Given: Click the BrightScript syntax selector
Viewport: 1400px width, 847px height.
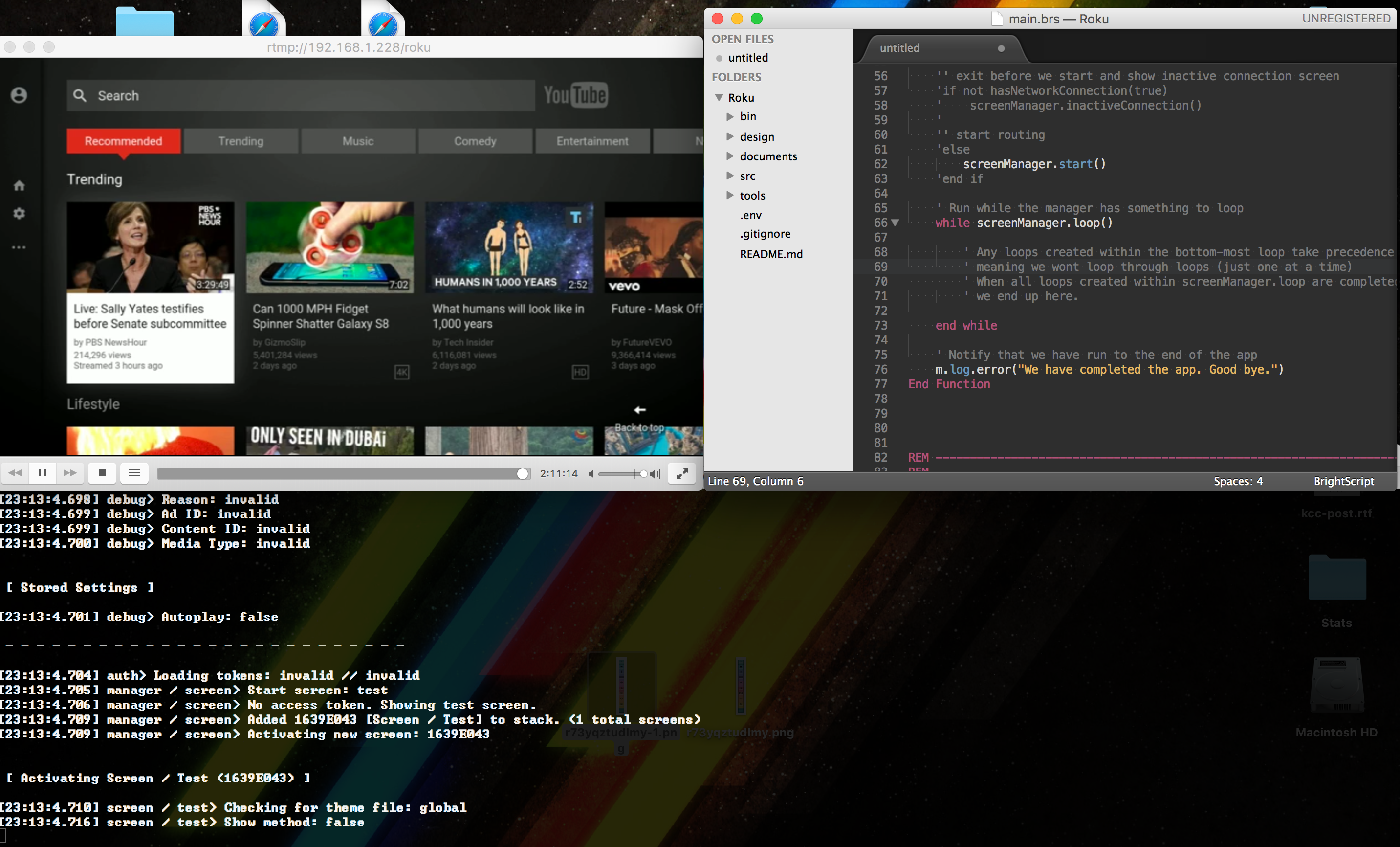Looking at the screenshot, I should (x=1343, y=481).
